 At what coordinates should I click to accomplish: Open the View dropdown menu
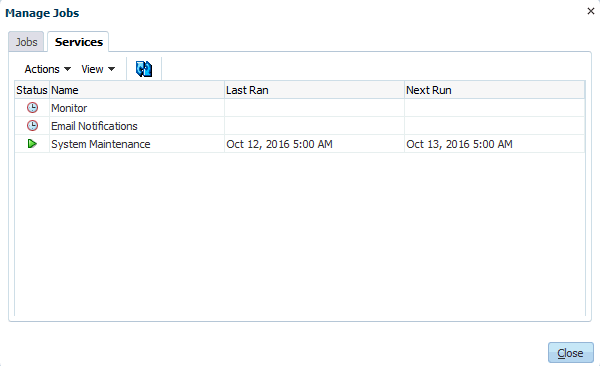pos(98,69)
